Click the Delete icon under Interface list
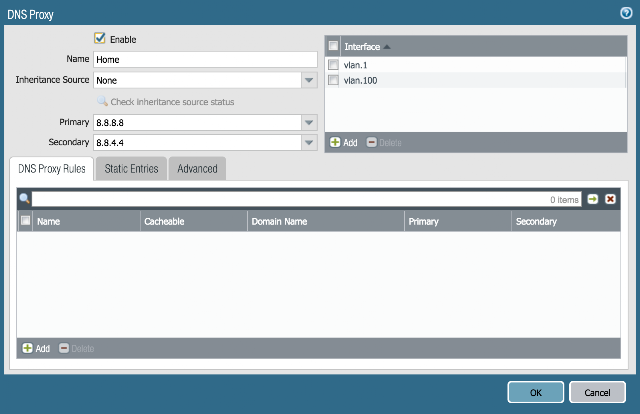 (371, 142)
